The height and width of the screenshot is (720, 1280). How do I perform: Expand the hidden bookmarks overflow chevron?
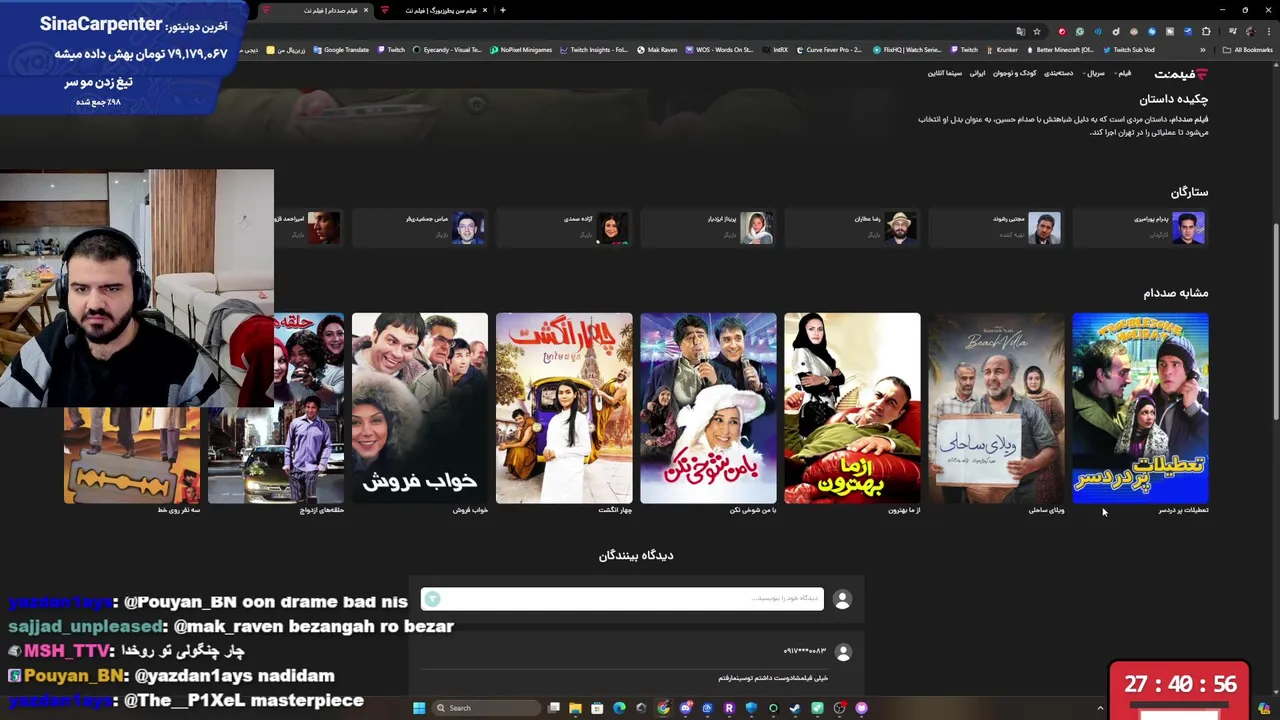click(1203, 50)
